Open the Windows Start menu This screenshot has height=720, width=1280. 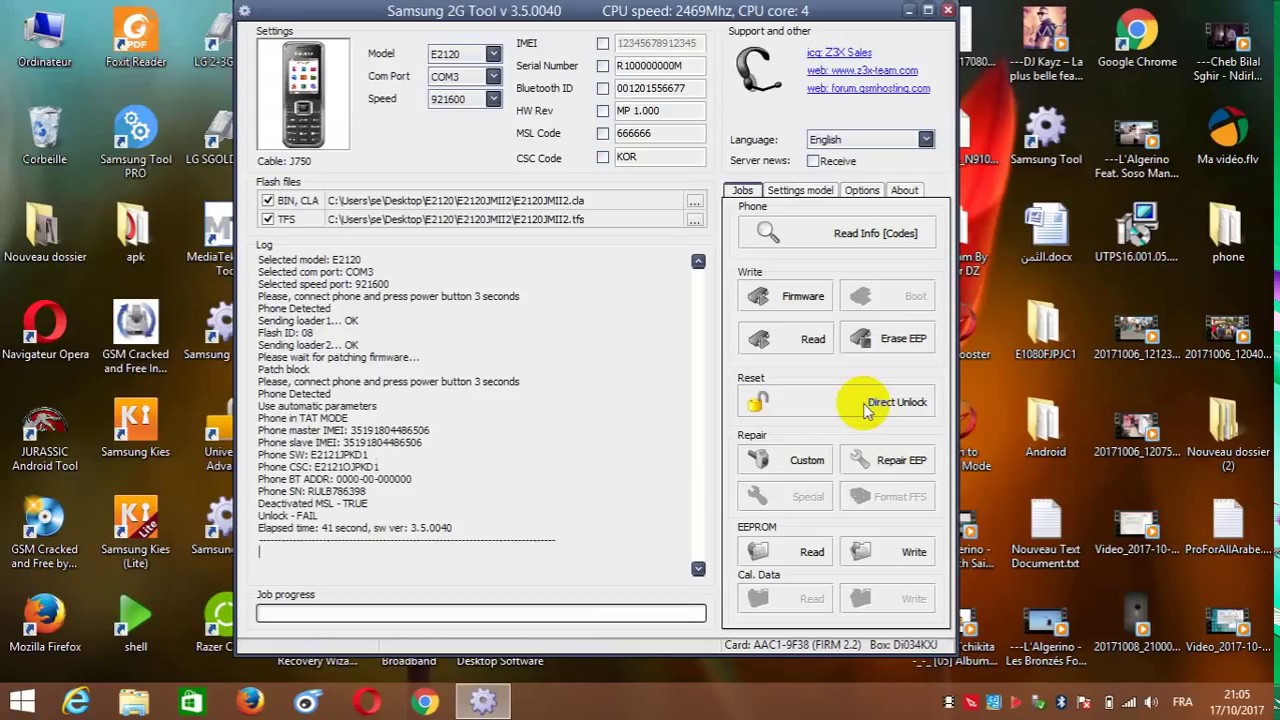coord(22,702)
